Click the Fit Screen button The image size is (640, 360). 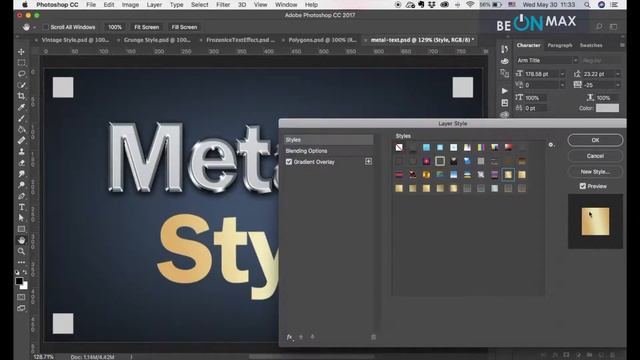point(147,27)
